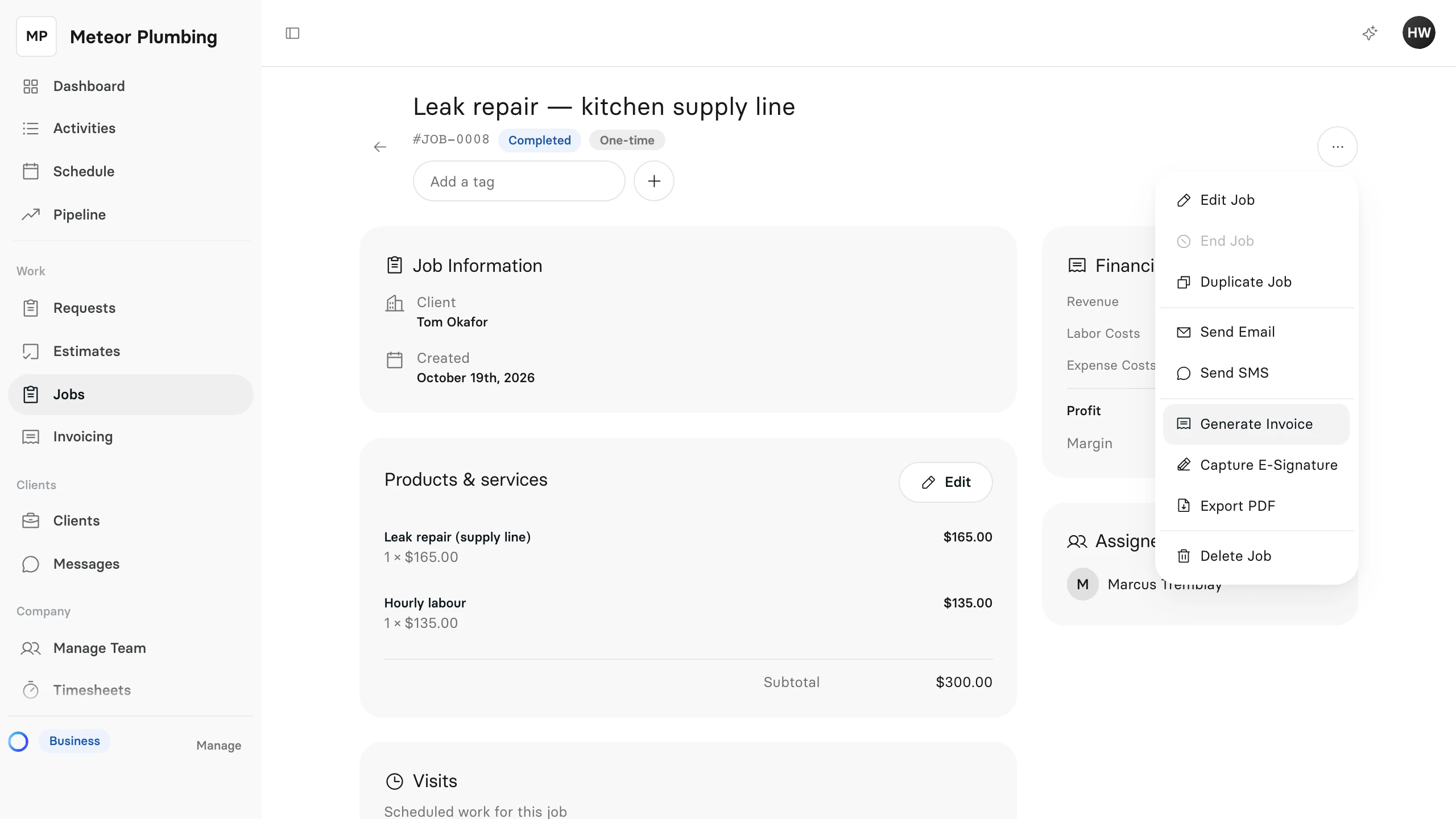Choose Edit Job from the menu

[x=1256, y=200]
